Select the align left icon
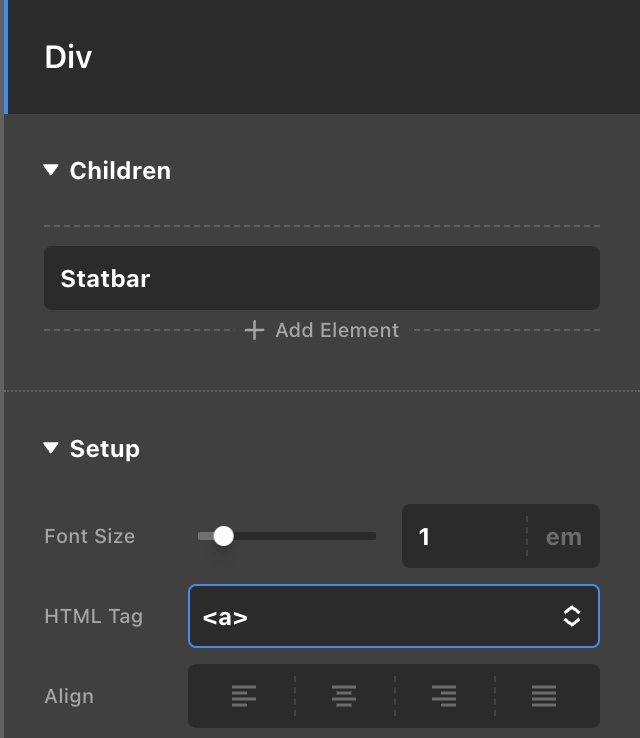 [x=244, y=696]
